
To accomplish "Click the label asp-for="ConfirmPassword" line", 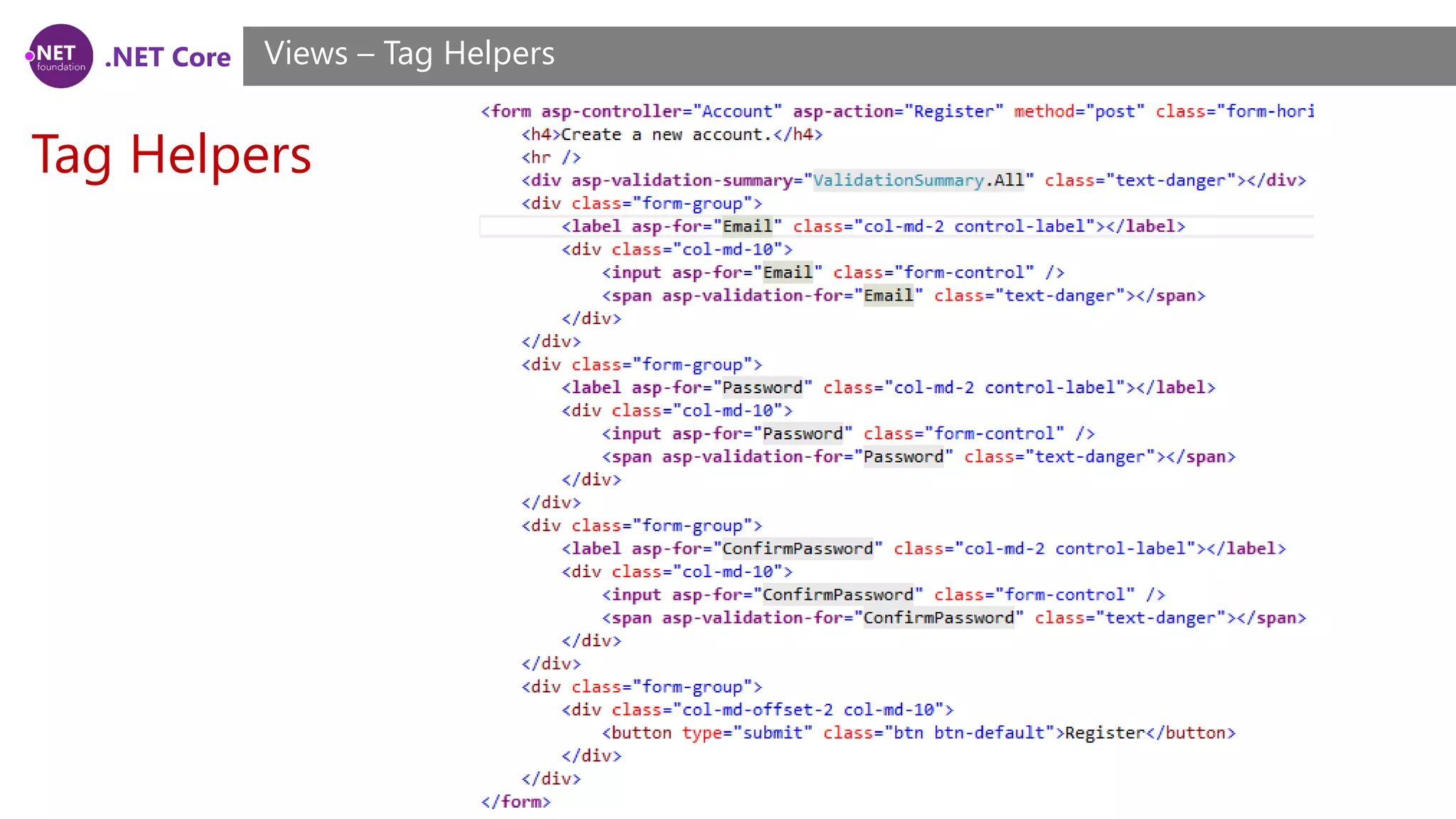I will coord(924,549).
